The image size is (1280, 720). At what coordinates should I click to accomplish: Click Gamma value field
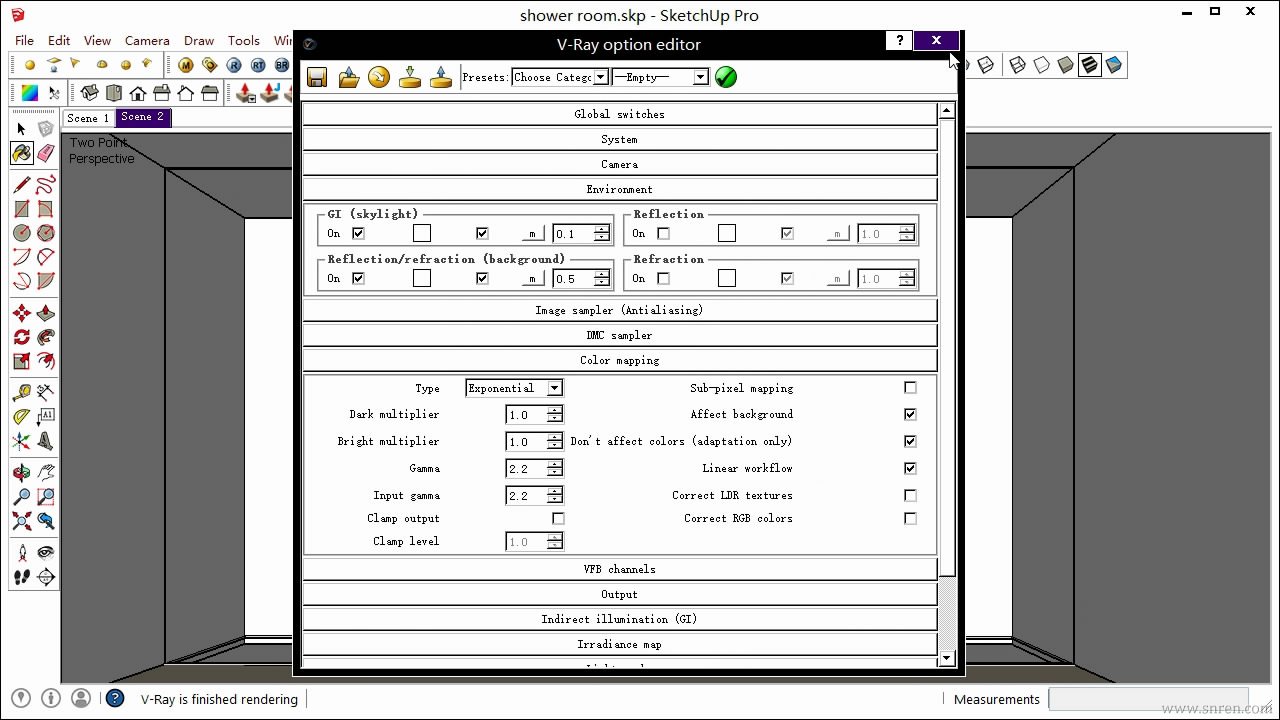point(525,468)
